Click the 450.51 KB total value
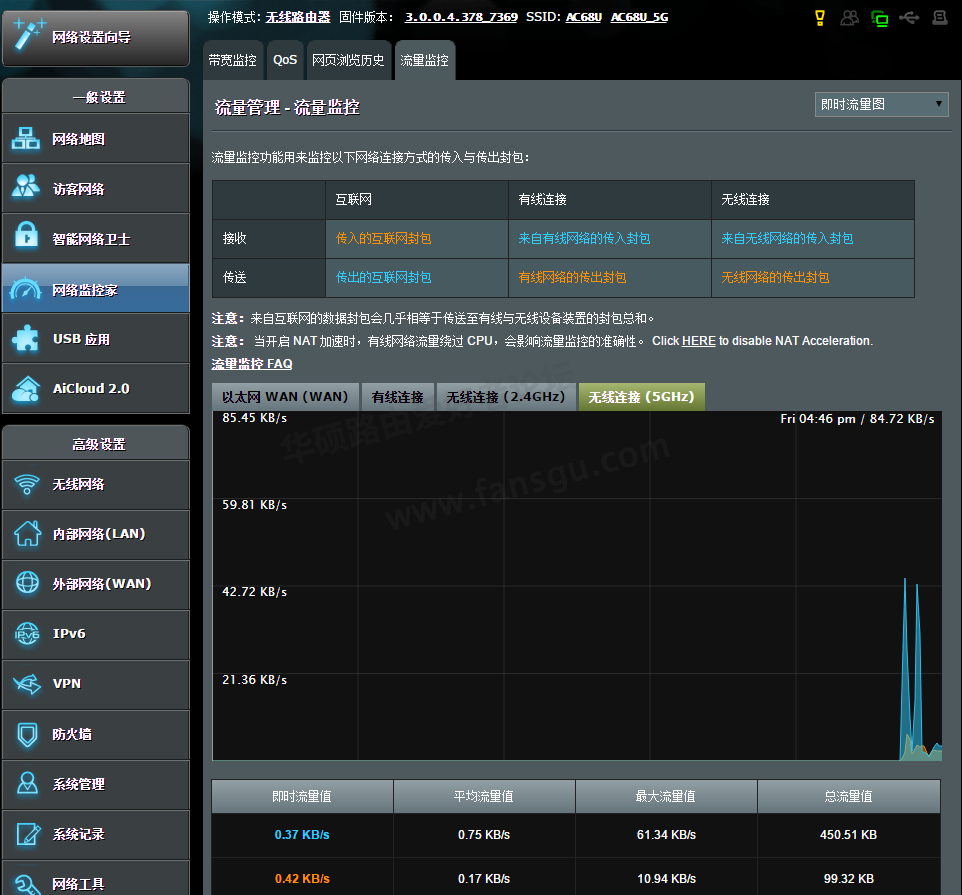 click(848, 835)
